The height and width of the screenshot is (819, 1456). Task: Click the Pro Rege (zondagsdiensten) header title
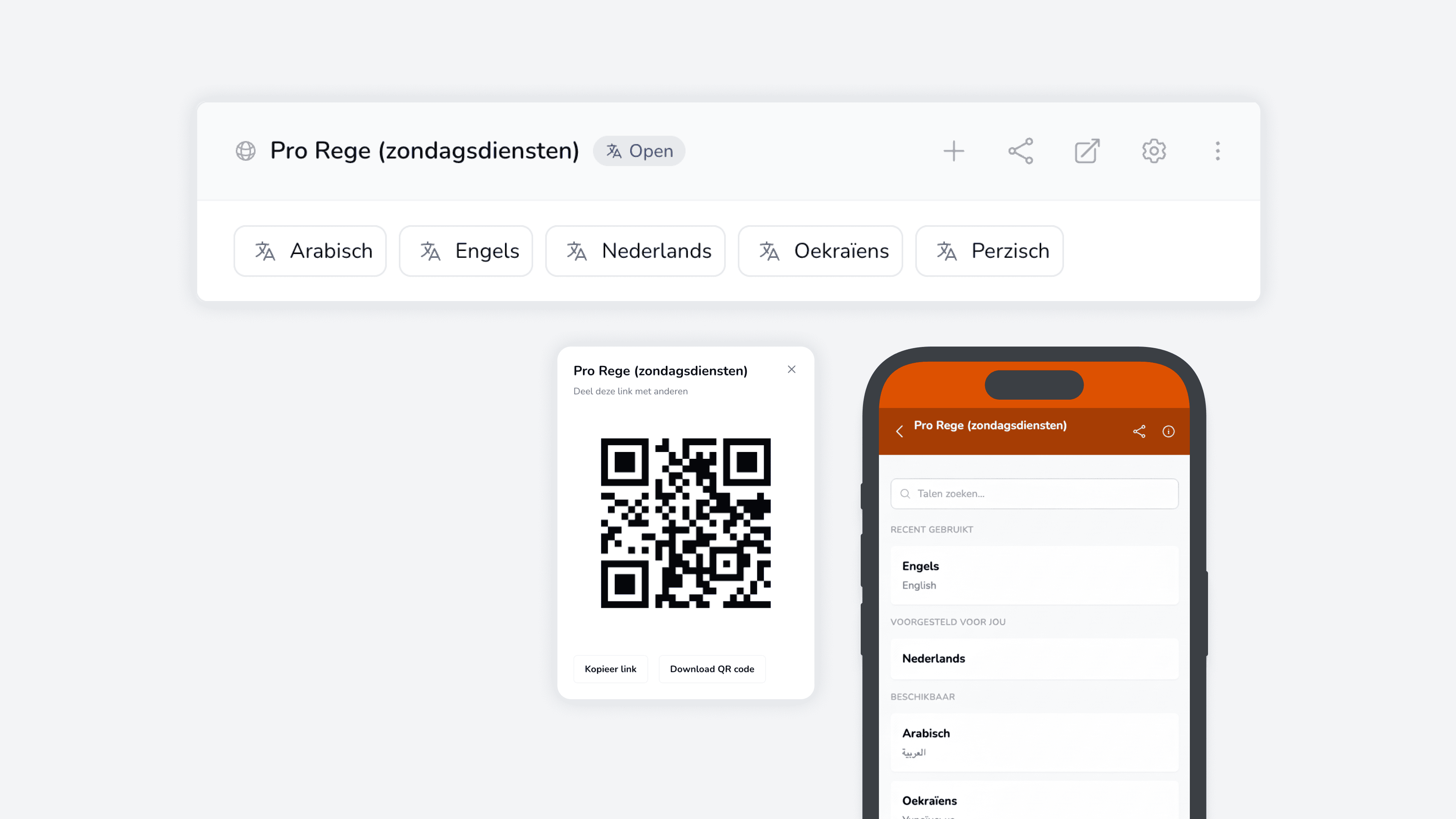point(425,151)
